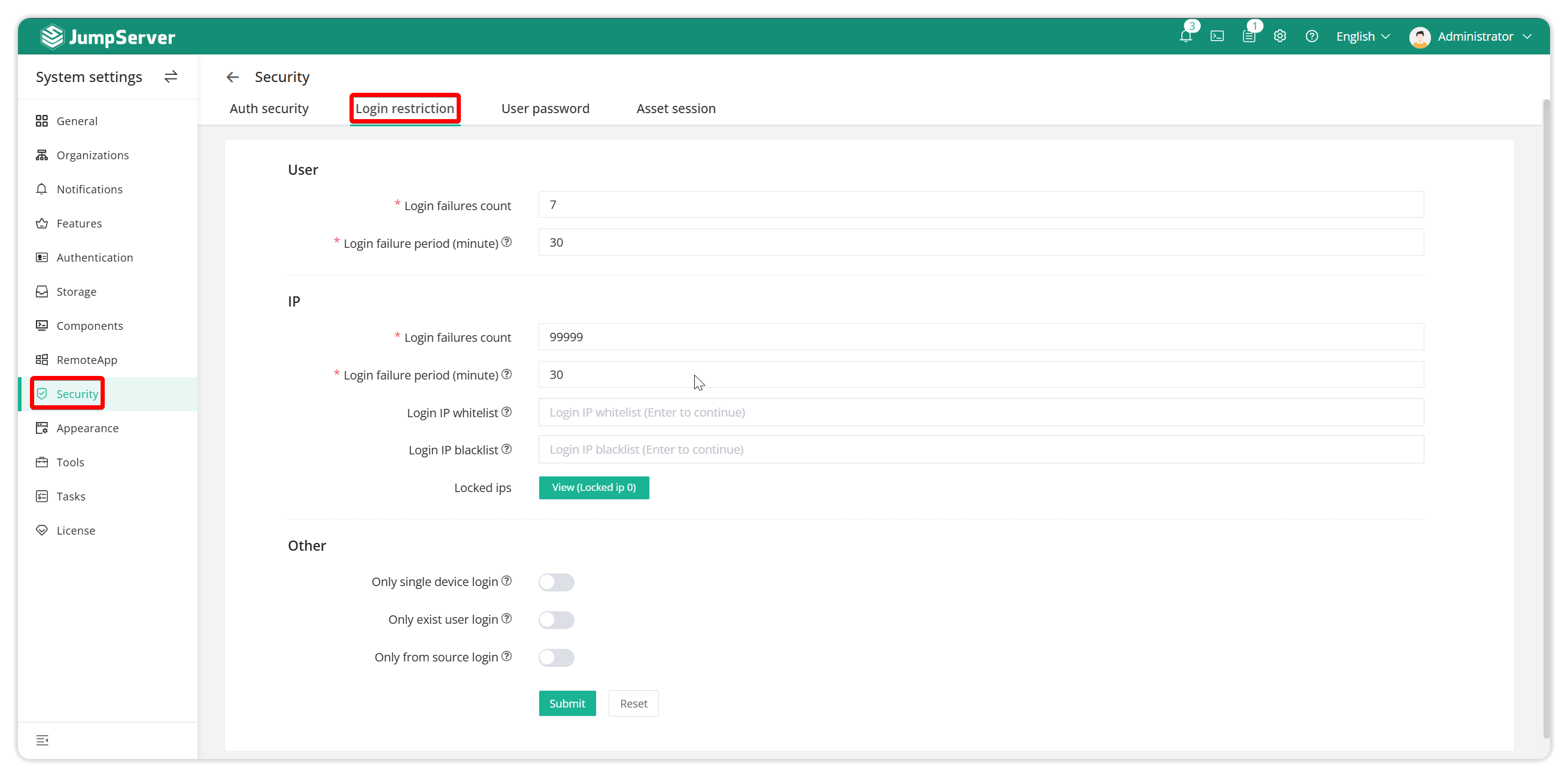Show help for IP login failure period
Image resolution: width=1568 pixels, height=771 pixels.
506,374
